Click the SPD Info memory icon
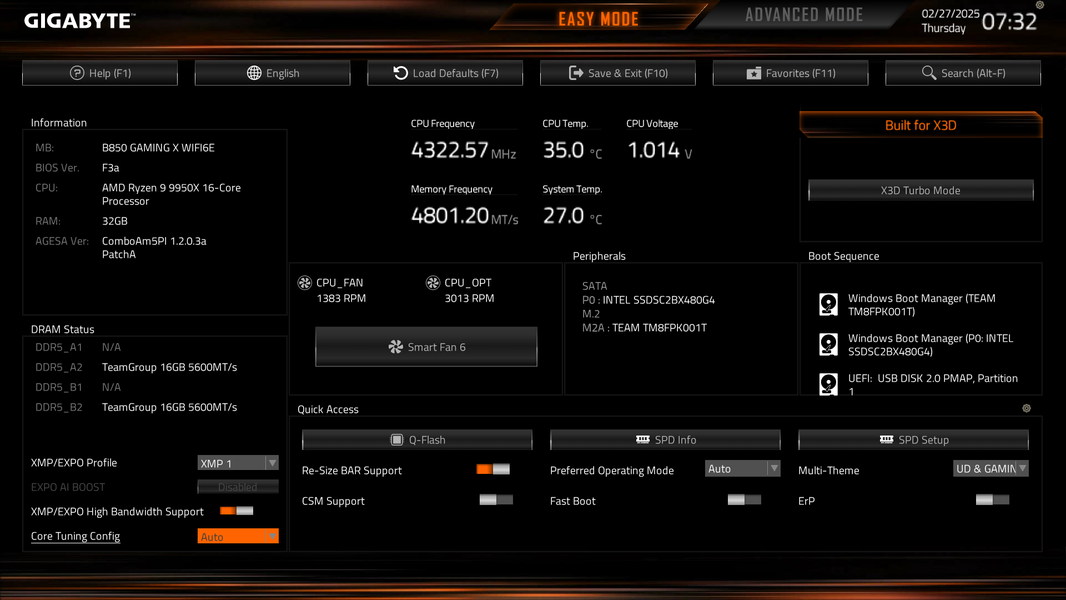 [x=642, y=439]
